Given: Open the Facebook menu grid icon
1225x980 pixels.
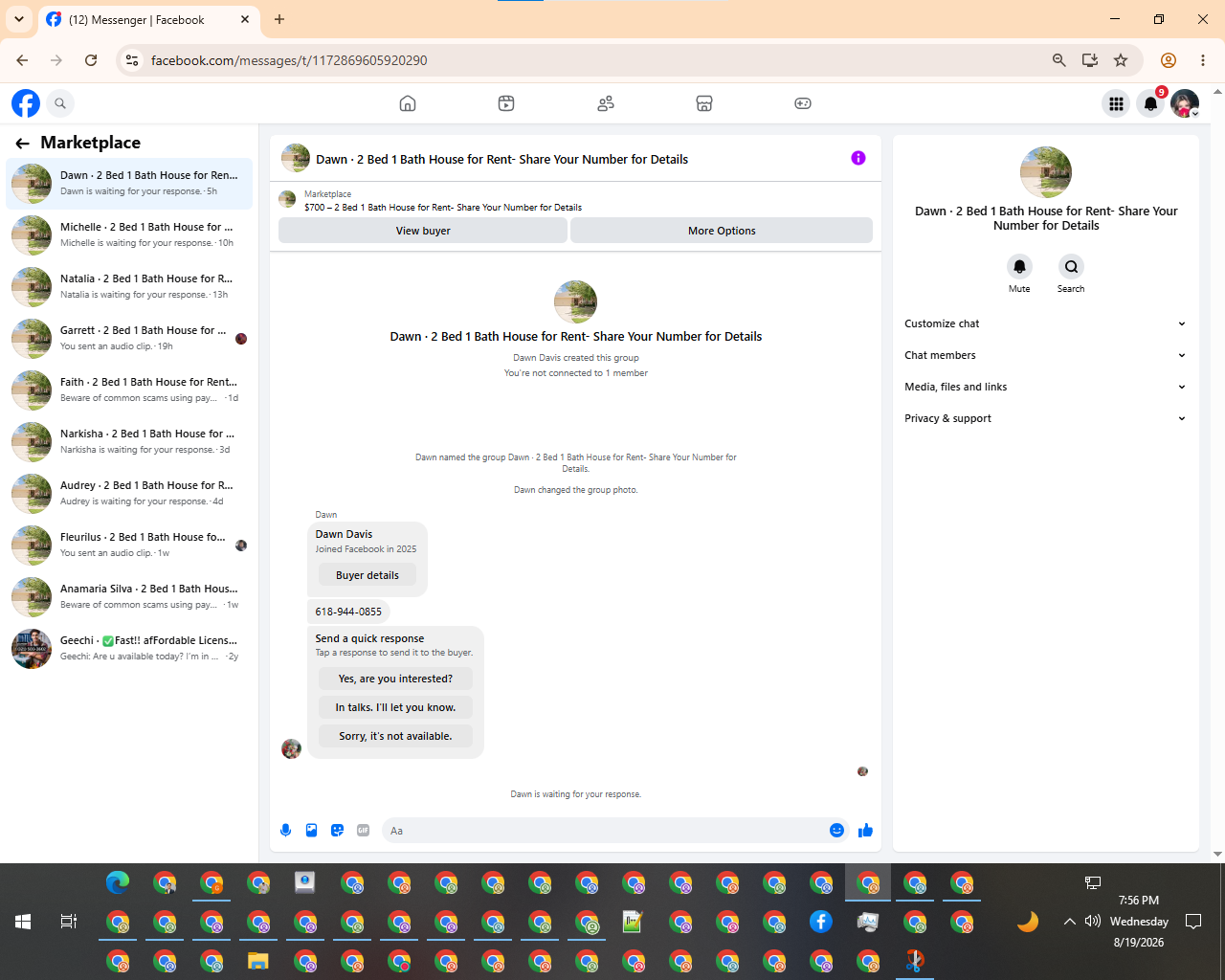Looking at the screenshot, I should 1116,103.
